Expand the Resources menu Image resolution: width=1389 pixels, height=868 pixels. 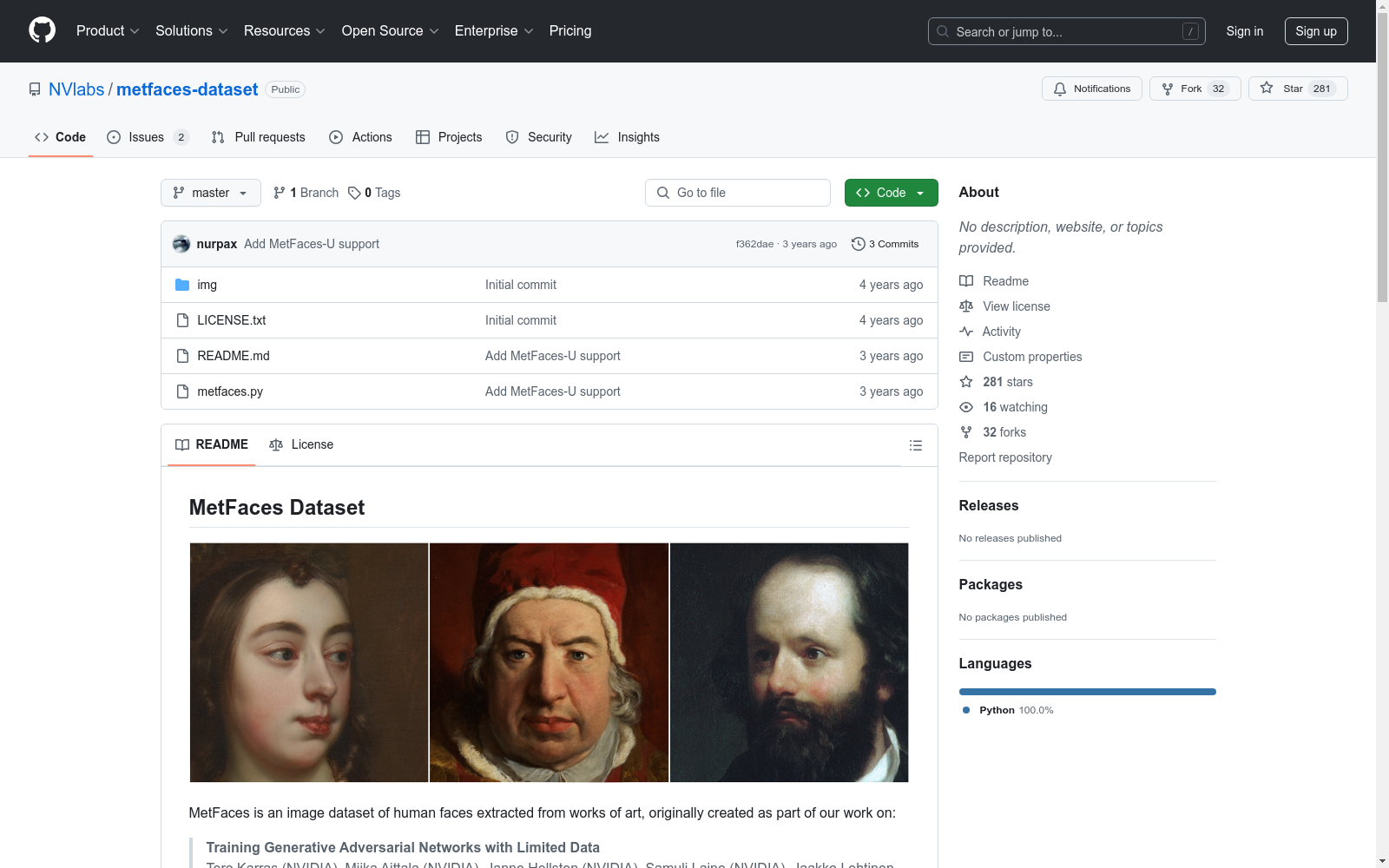(285, 31)
